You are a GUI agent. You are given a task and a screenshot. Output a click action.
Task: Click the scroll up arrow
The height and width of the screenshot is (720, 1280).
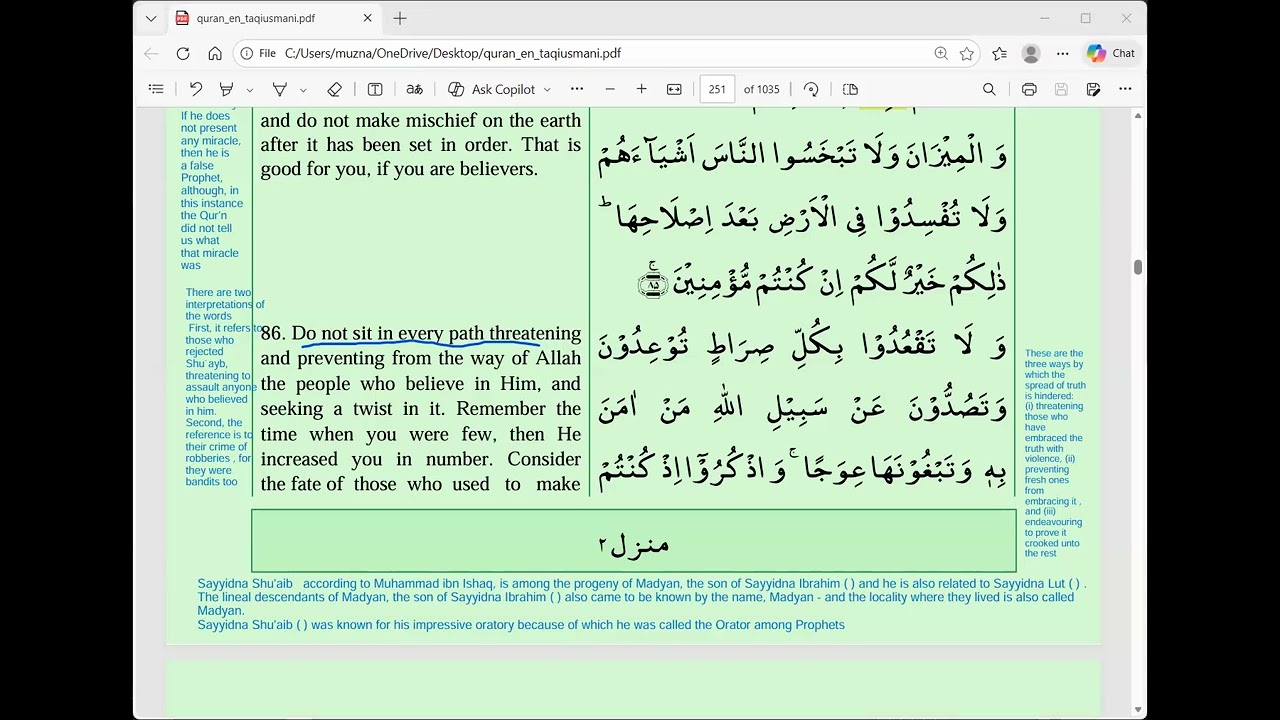[1138, 116]
